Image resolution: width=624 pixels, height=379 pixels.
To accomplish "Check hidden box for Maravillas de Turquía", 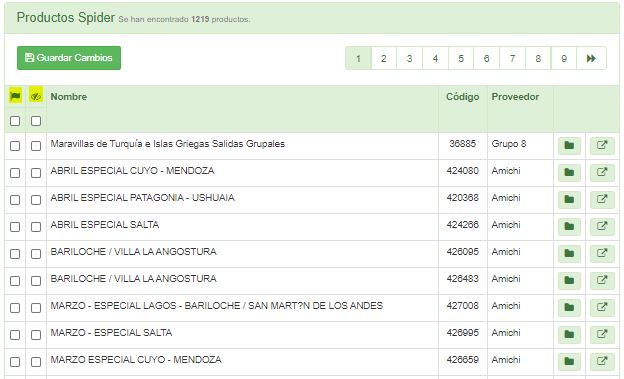I will [x=36, y=146].
